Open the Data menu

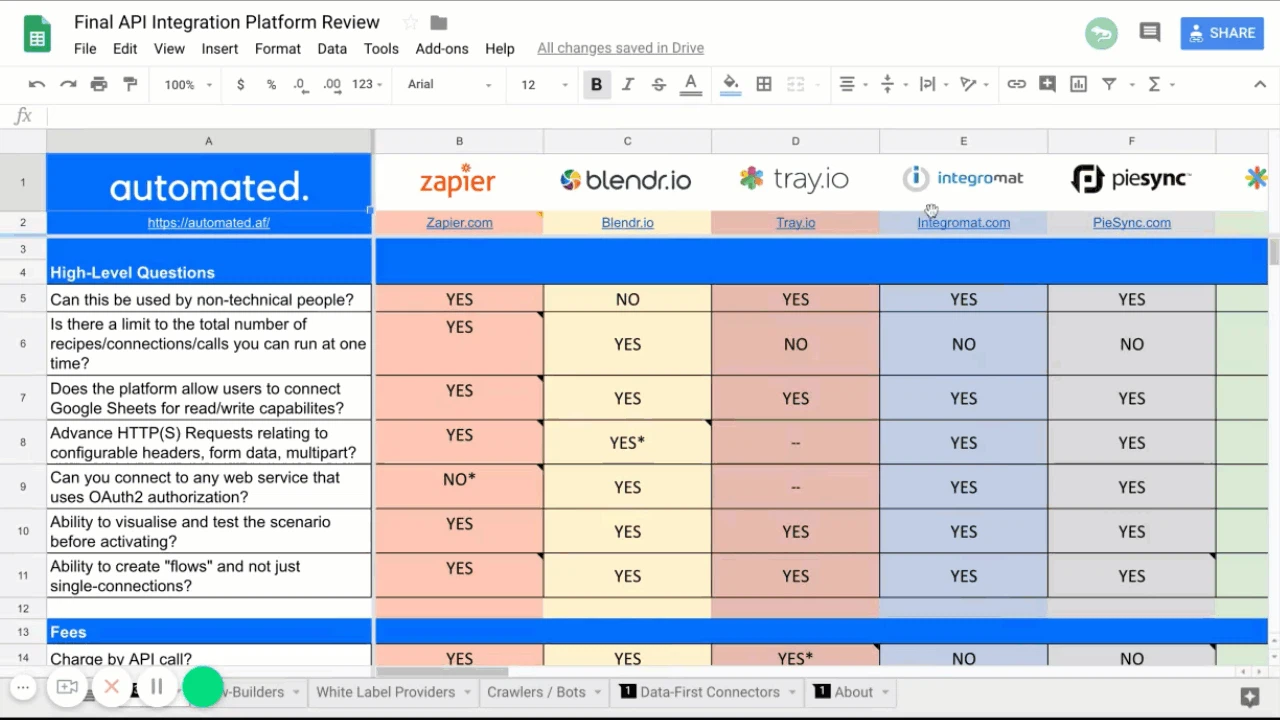click(x=332, y=48)
